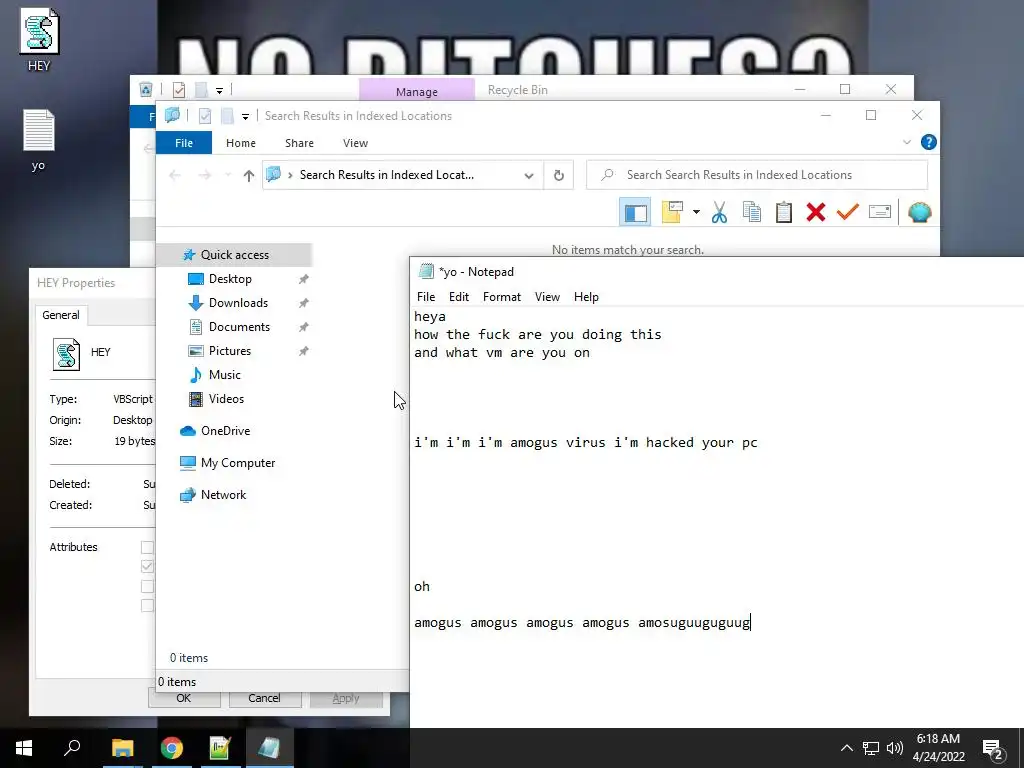Open the volume speaker tray icon
The image size is (1024, 768).
click(895, 748)
